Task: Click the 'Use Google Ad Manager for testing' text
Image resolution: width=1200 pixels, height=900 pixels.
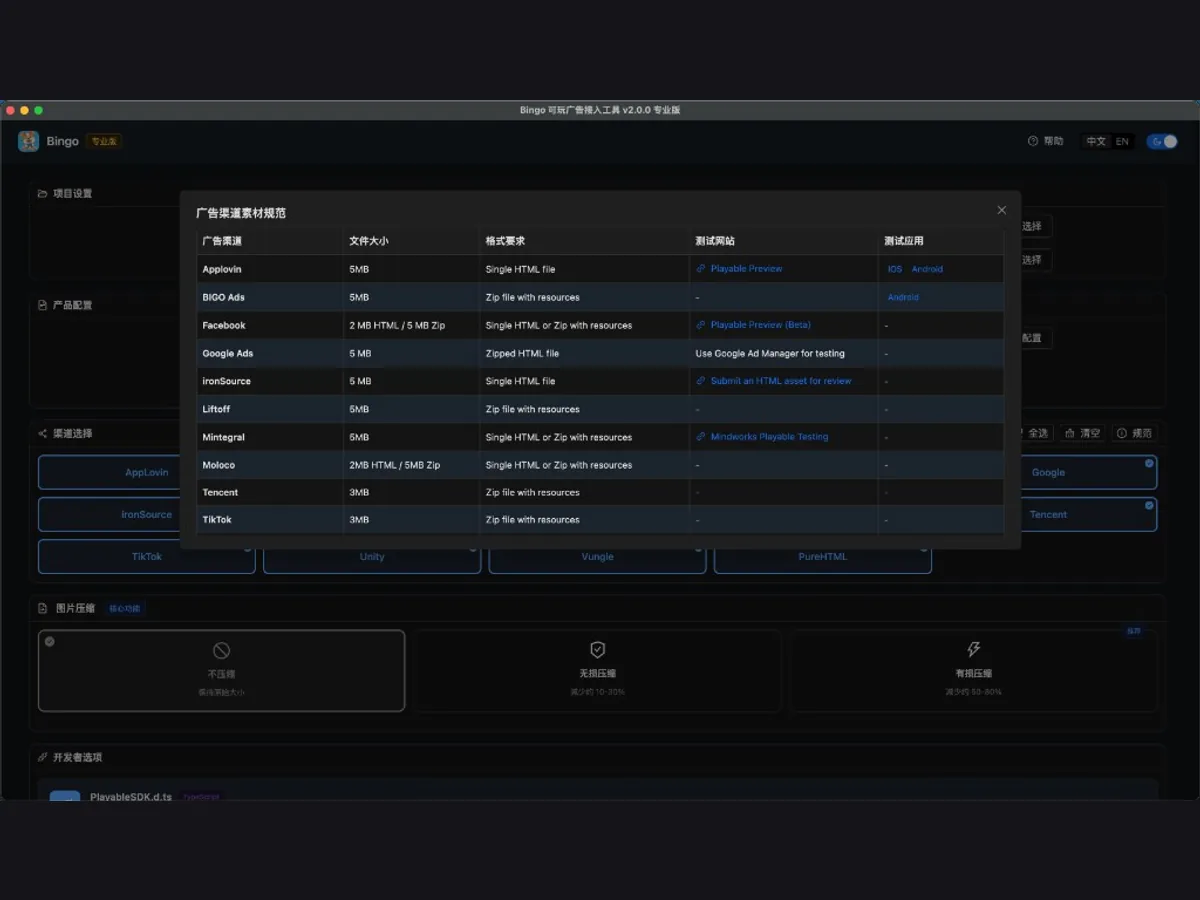Action: coord(770,353)
